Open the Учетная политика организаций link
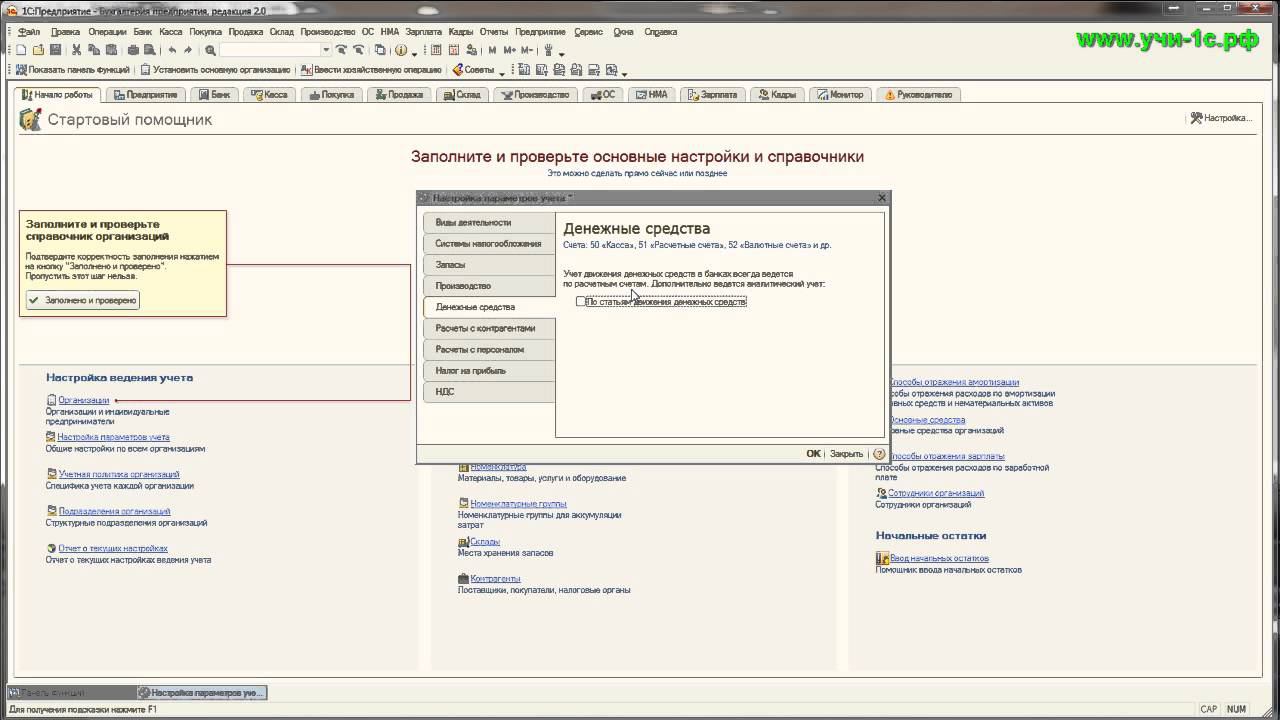1280x720 pixels. point(119,474)
